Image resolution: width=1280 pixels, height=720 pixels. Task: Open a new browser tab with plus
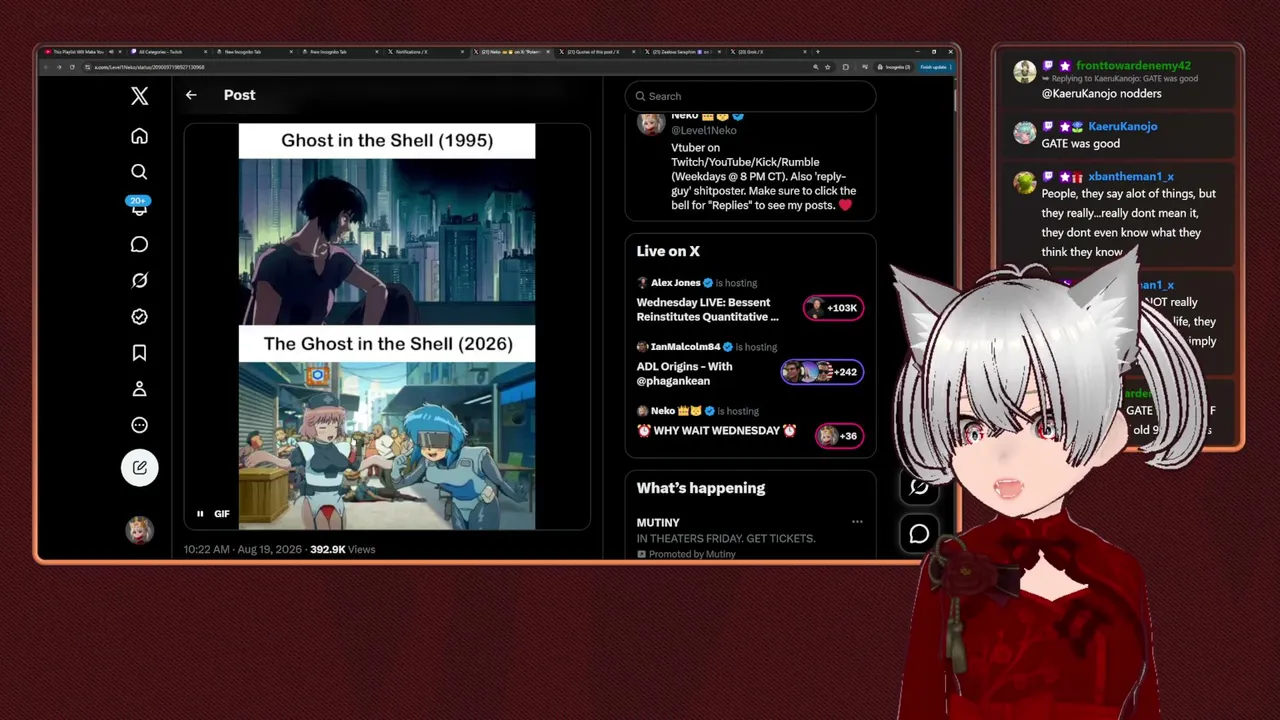pos(817,52)
